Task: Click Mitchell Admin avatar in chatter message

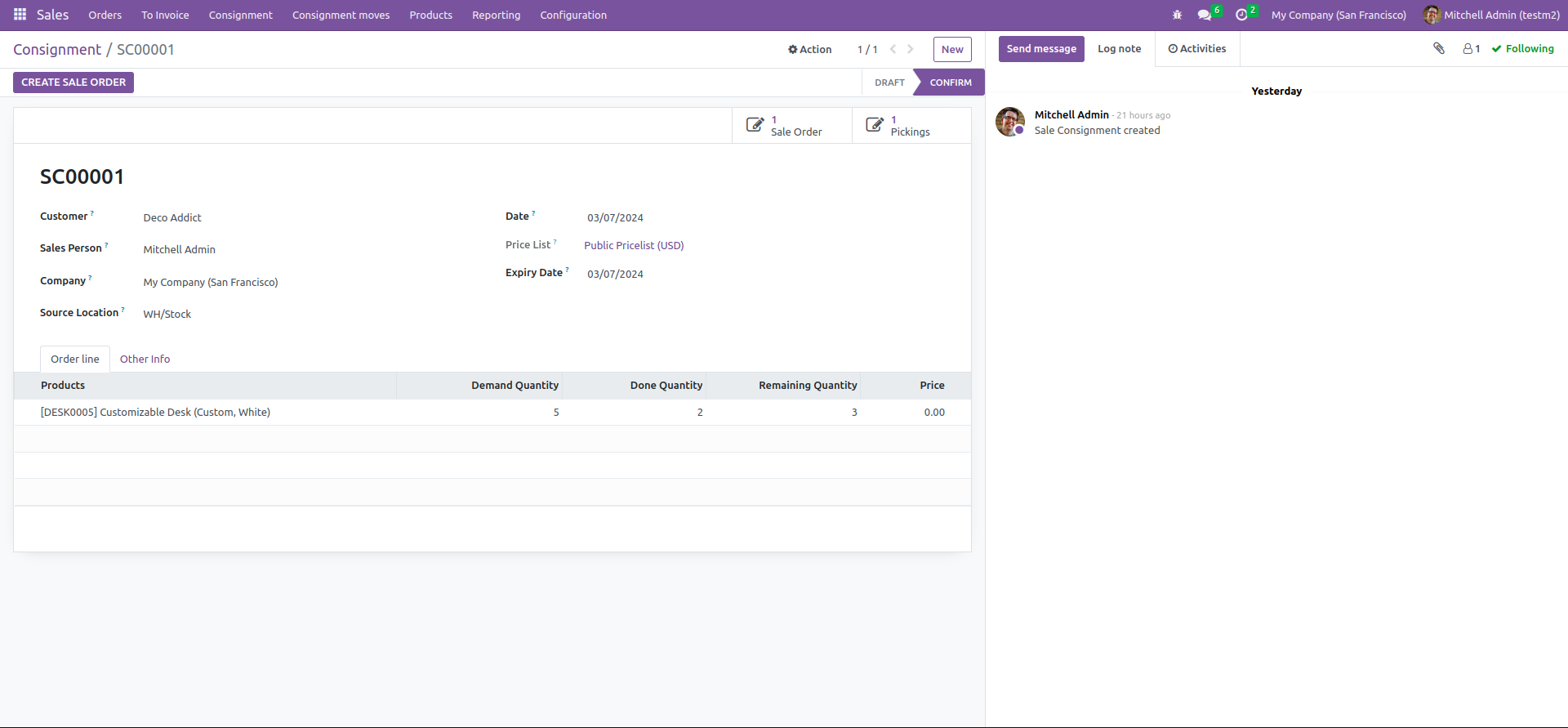Action: (x=1010, y=122)
